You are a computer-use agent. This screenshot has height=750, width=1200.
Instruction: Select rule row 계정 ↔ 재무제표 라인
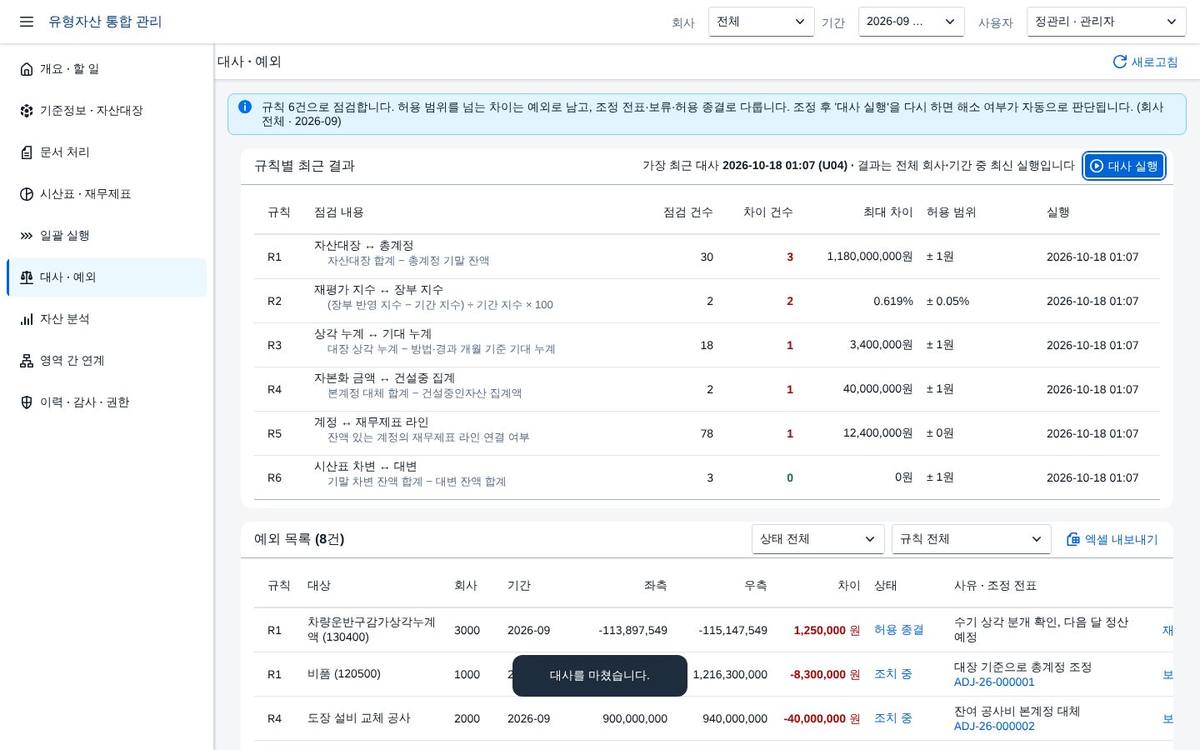pos(706,433)
